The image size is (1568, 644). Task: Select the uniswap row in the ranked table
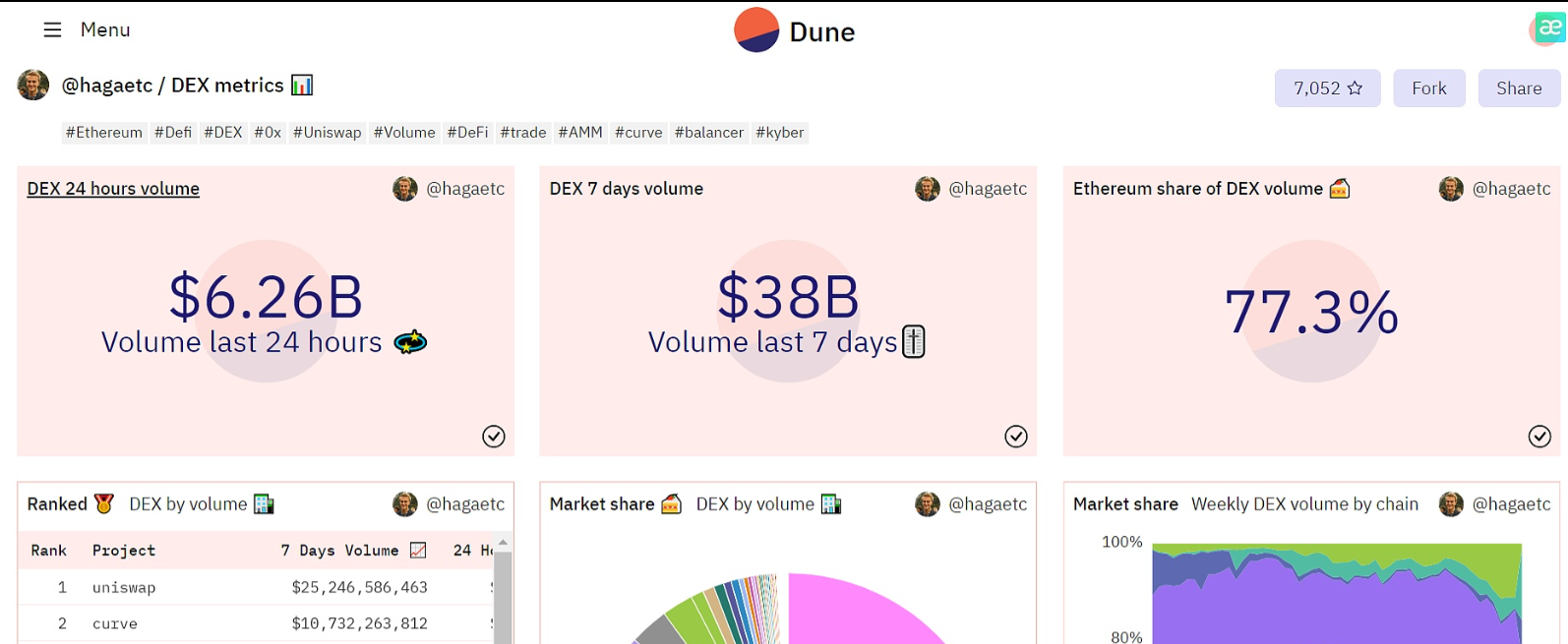pos(124,588)
